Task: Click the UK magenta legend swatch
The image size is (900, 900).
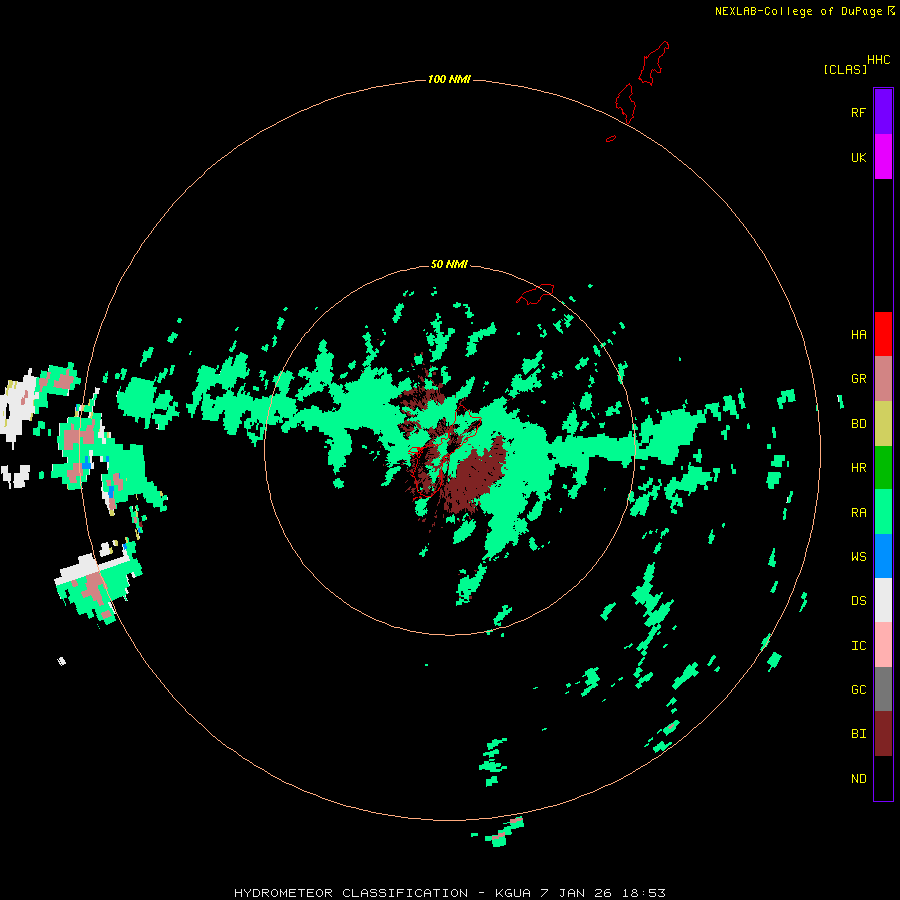Action: click(x=883, y=157)
